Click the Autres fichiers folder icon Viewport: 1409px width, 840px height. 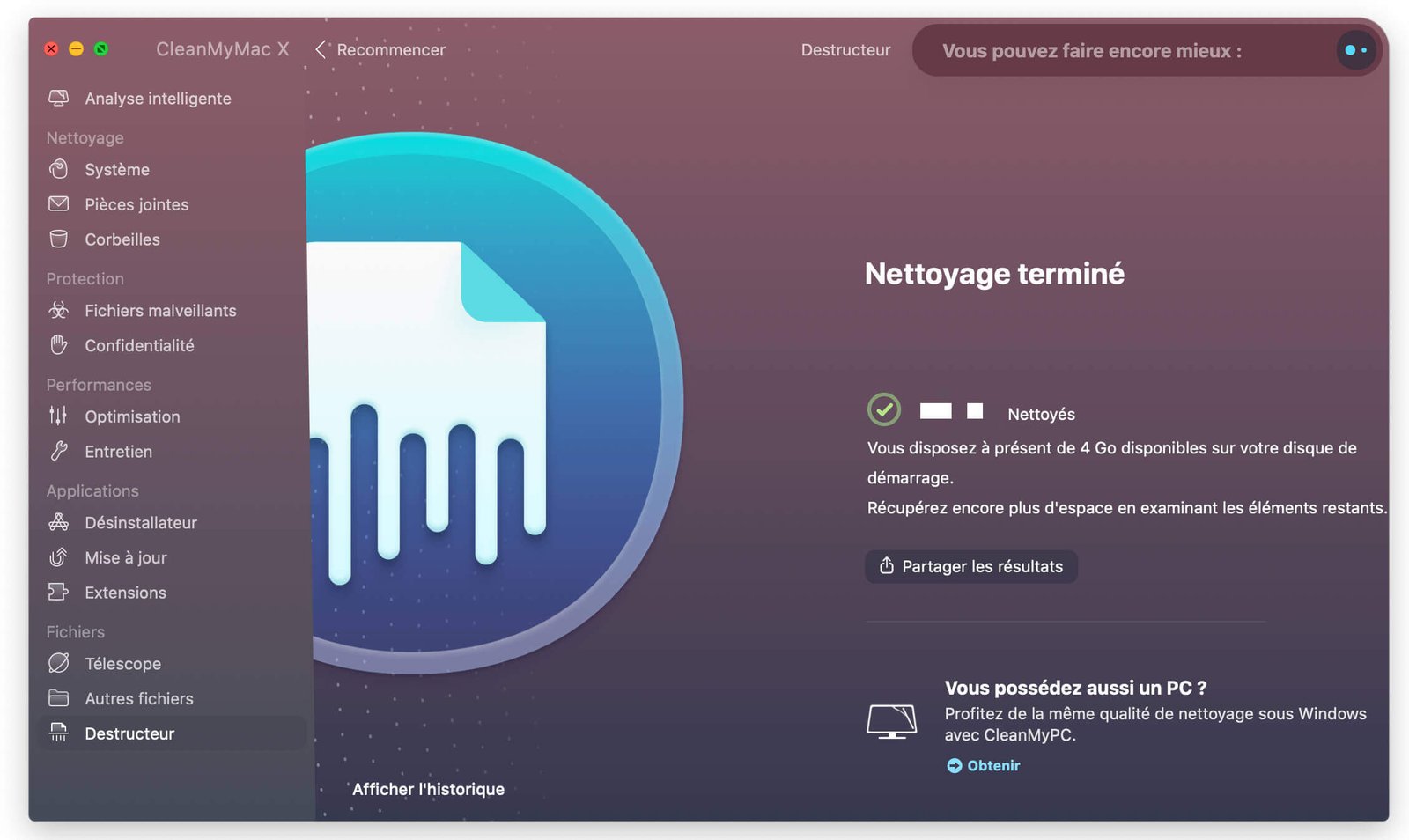point(58,698)
